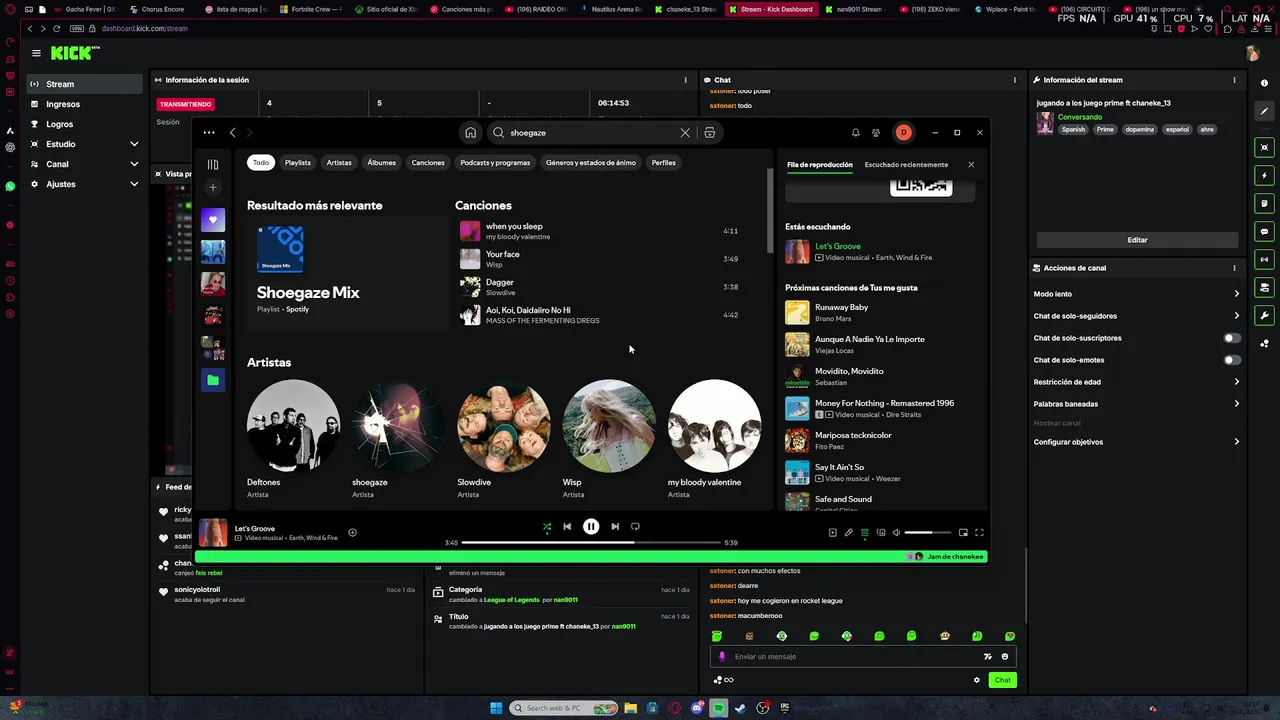This screenshot has height=720, width=1280.
Task: Skip to next track
Action: pyautogui.click(x=615, y=526)
